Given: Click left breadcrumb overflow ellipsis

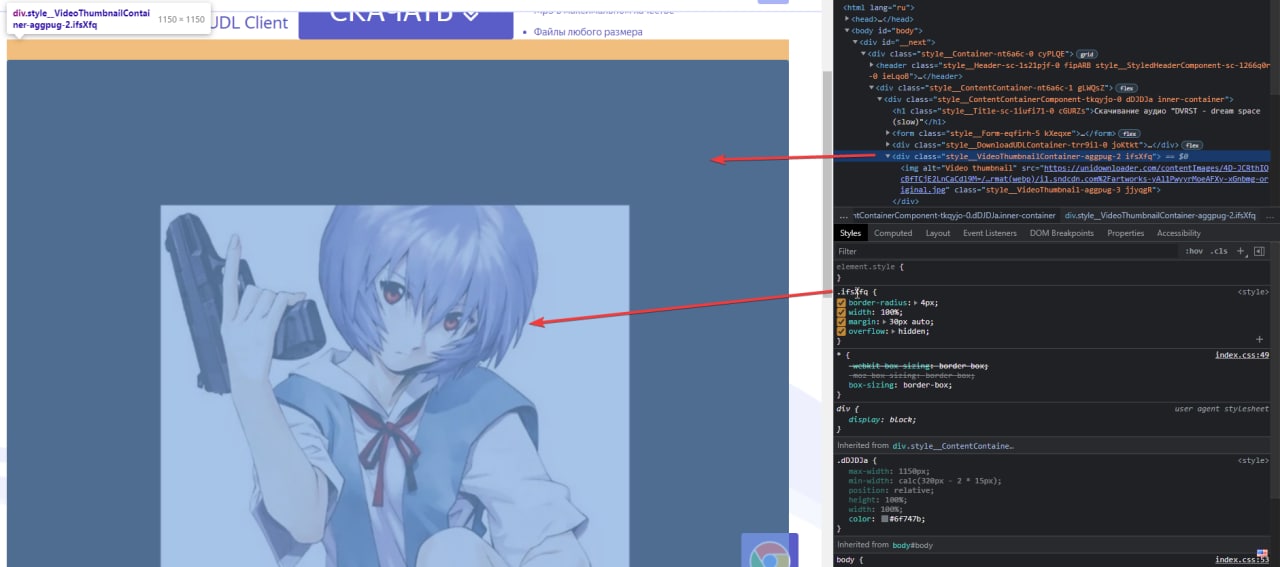Looking at the screenshot, I should click(843, 215).
